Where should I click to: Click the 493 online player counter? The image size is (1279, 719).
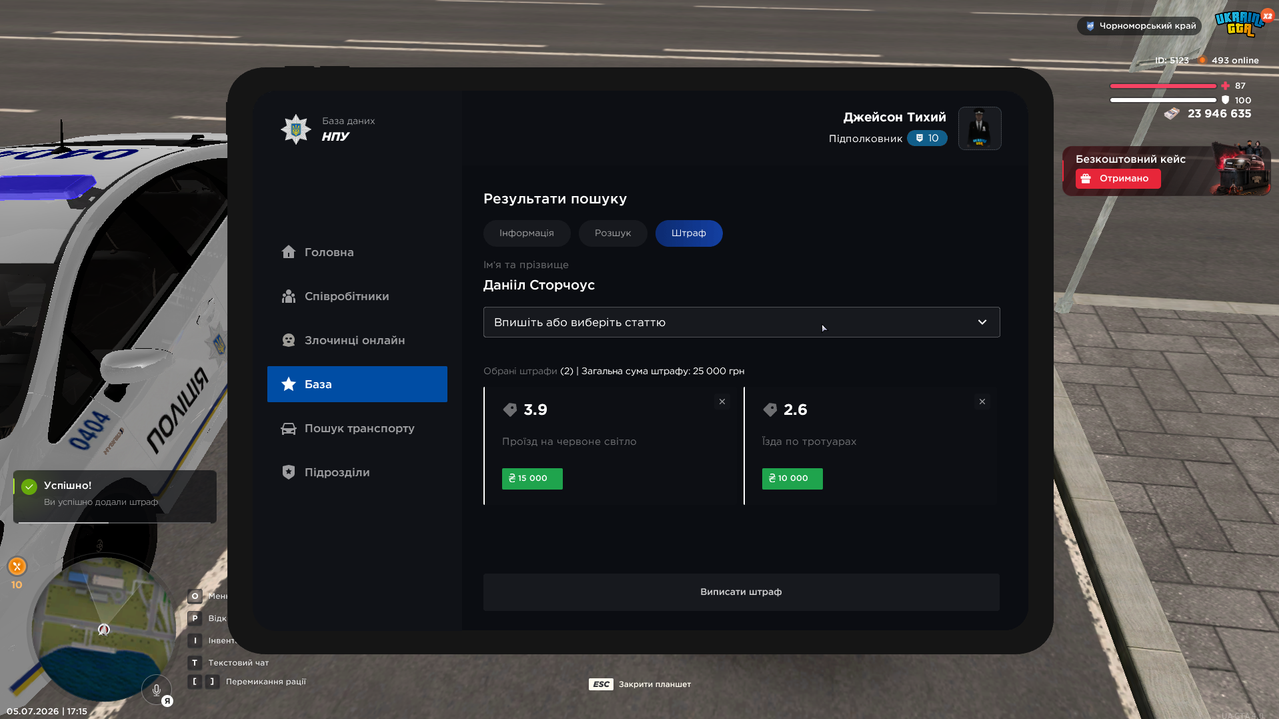click(1235, 60)
